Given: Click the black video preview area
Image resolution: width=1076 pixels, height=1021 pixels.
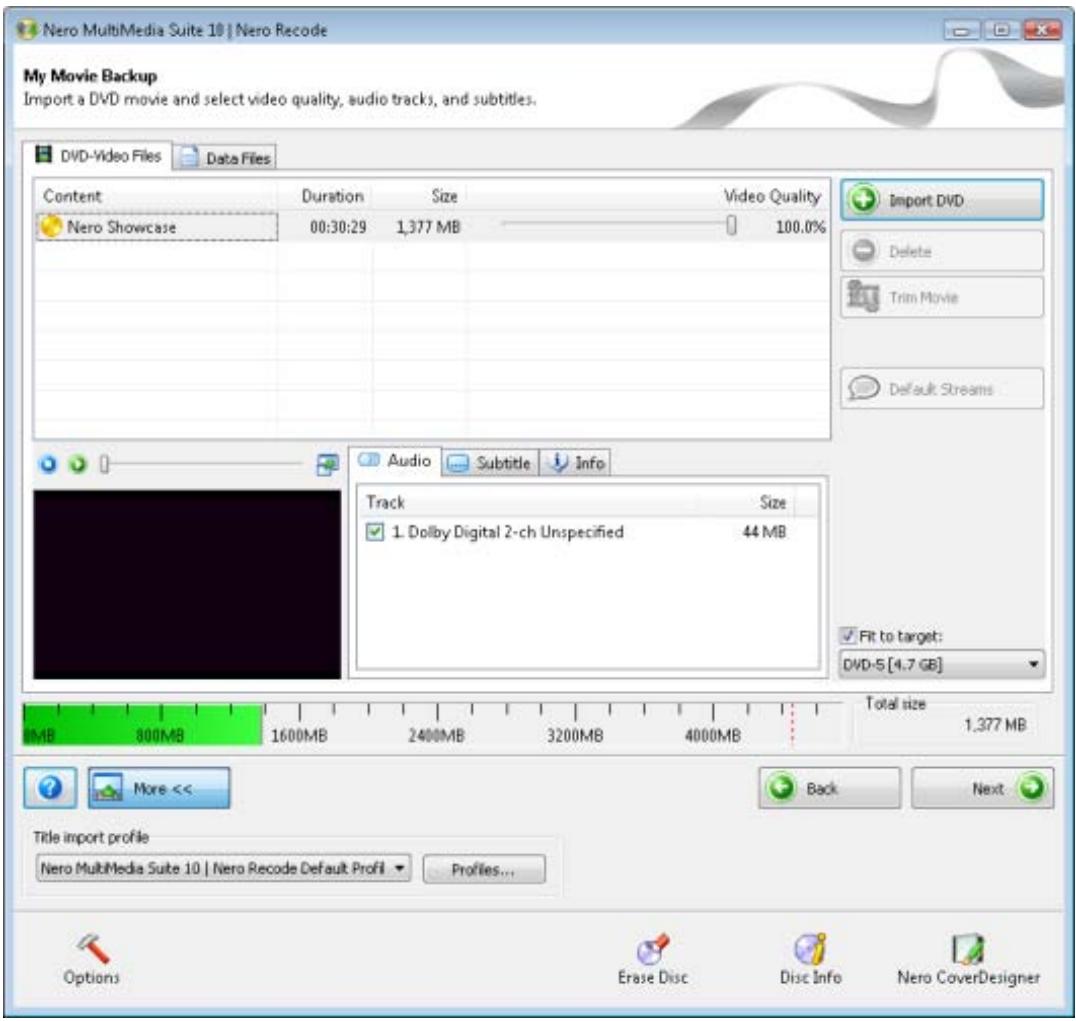Looking at the screenshot, I should tap(187, 584).
